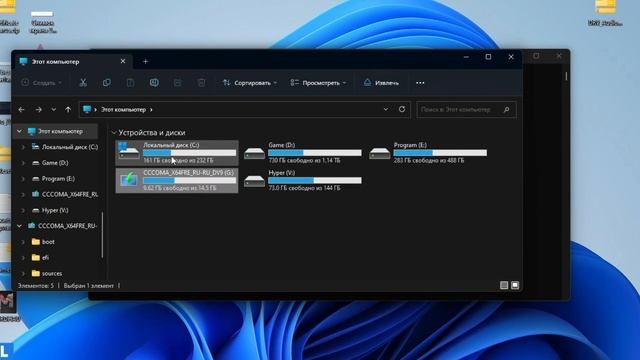Click '730 ГБ свободно из 1,14 ТБ' text
640x360 pixels.
(304, 161)
